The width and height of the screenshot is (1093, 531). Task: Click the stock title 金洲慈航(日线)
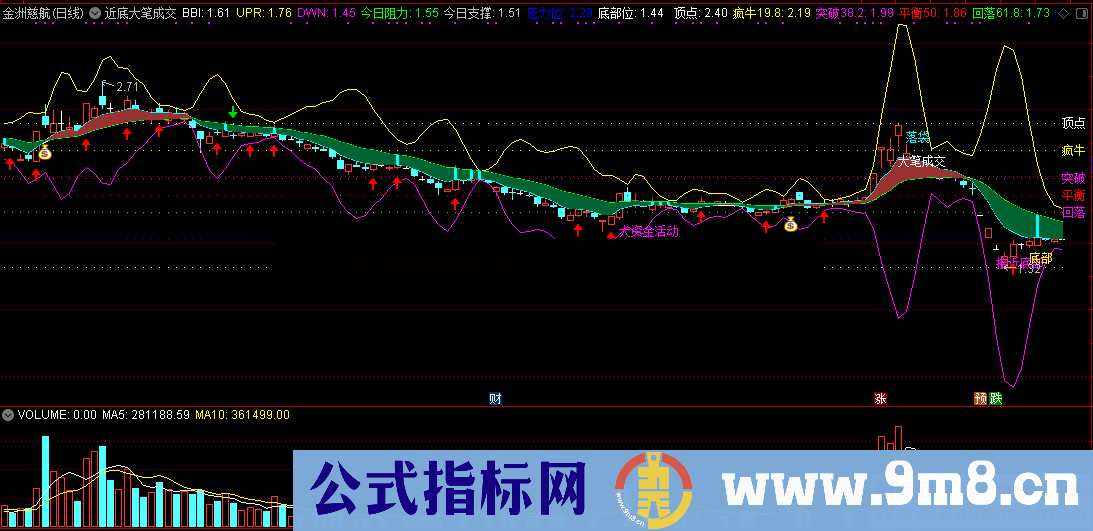[x=43, y=13]
